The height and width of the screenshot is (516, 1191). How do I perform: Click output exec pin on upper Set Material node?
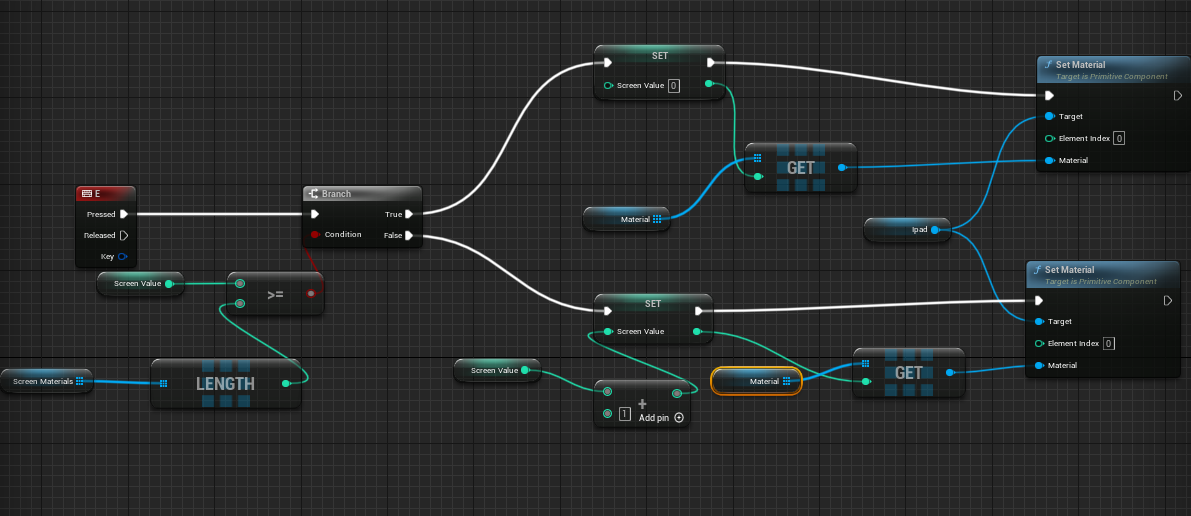coord(1178,96)
